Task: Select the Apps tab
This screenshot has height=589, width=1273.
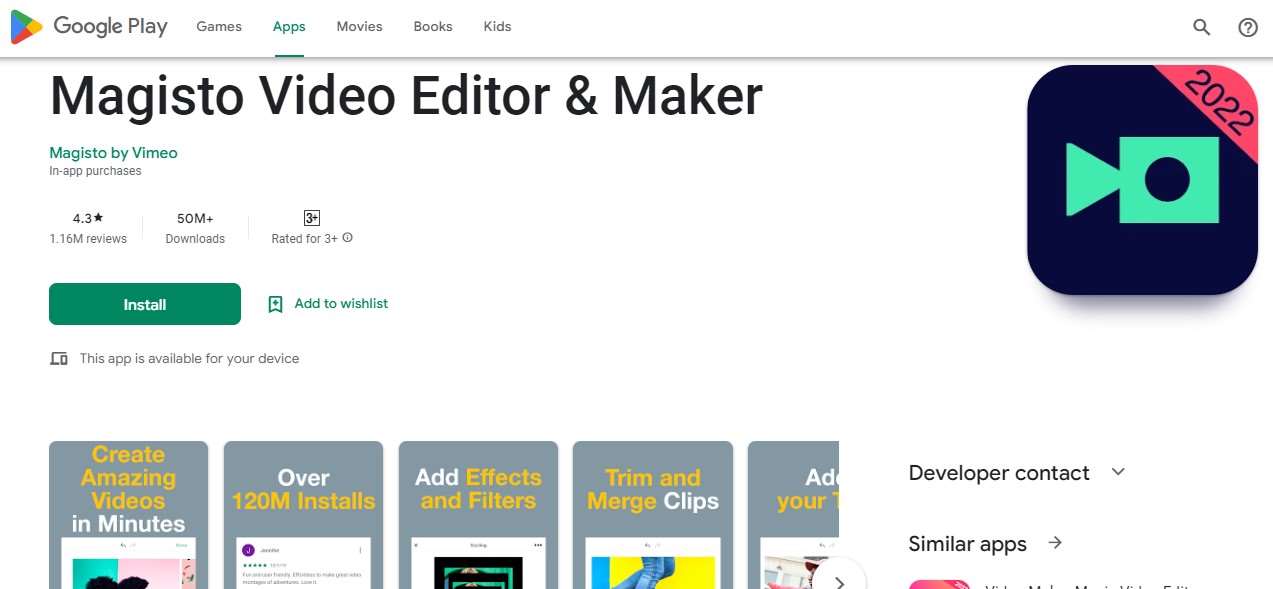Action: point(289,27)
